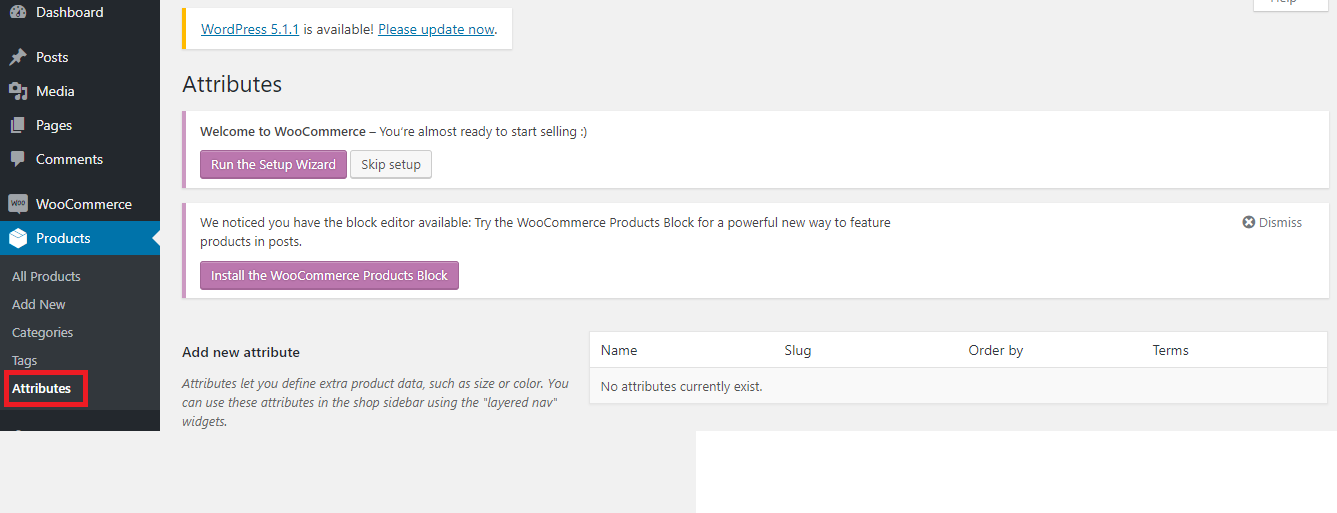This screenshot has width=1337, height=513.
Task: Run the Setup Wizard
Action: pyautogui.click(x=273, y=165)
